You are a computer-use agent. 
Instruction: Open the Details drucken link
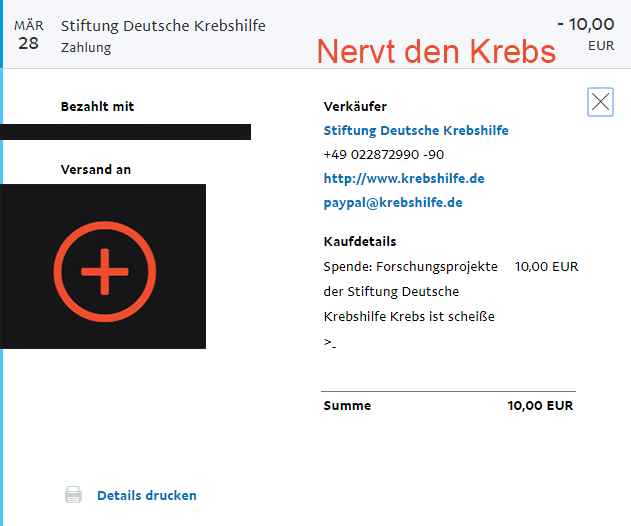(147, 495)
